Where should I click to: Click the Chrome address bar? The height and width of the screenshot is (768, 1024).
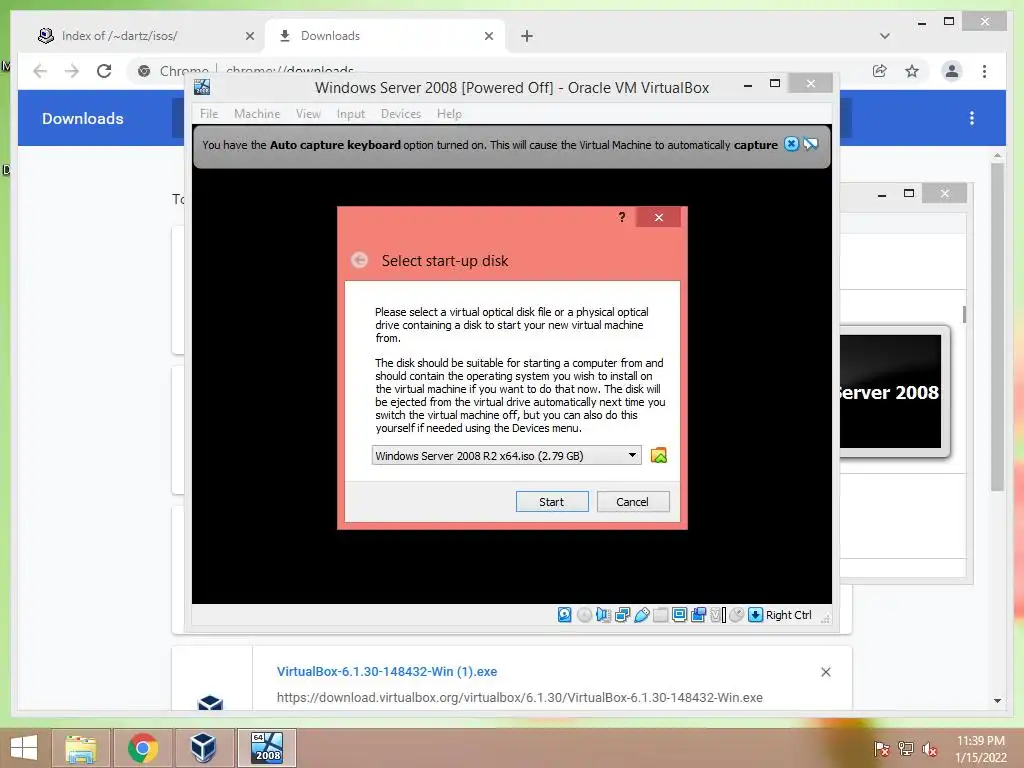tap(496, 71)
